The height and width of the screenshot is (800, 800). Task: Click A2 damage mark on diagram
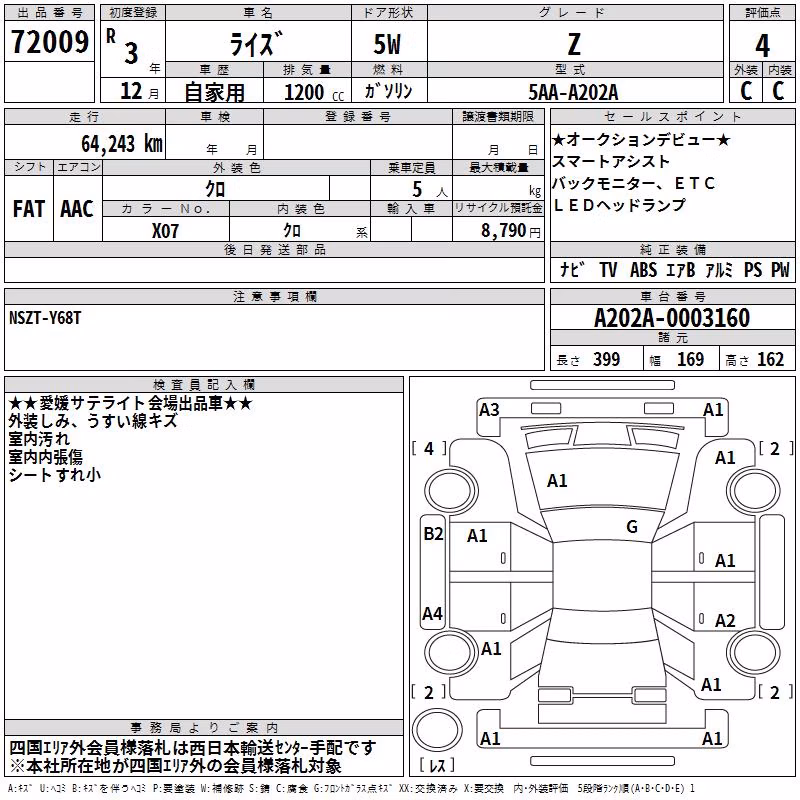[725, 621]
